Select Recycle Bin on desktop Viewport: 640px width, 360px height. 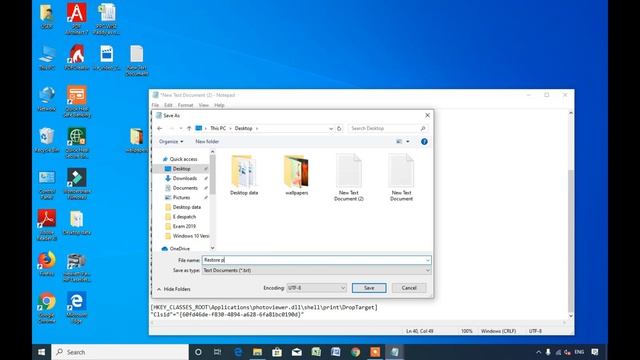[x=47, y=140]
